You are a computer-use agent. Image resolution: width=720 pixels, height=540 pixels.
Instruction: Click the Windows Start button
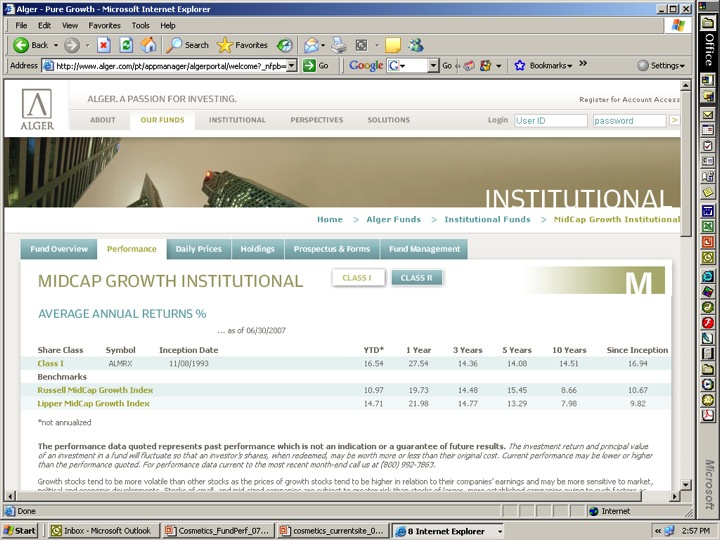[x=20, y=531]
